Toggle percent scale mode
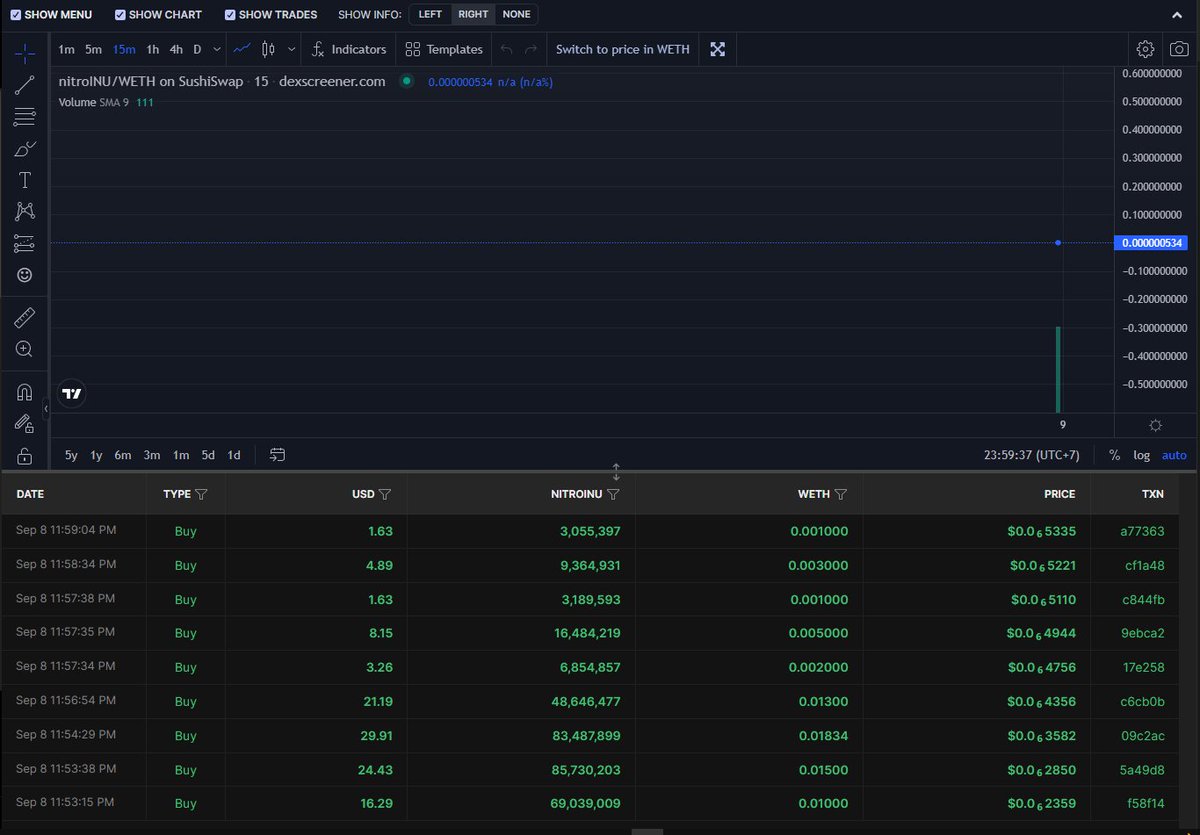 (1114, 455)
